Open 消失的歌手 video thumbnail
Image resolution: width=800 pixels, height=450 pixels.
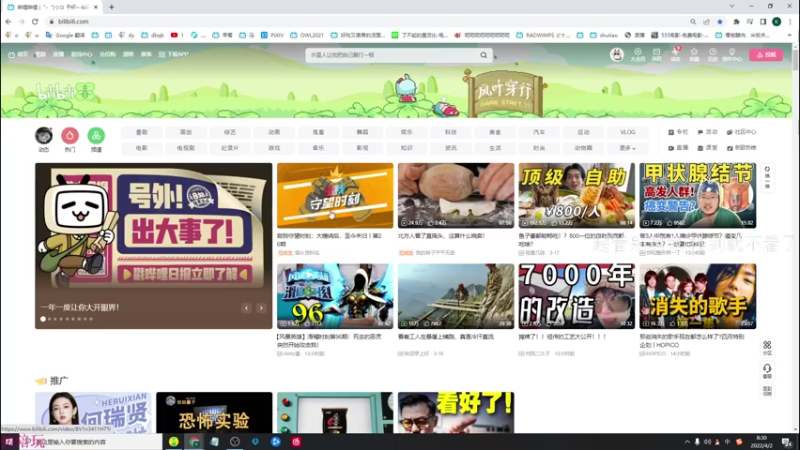697,296
